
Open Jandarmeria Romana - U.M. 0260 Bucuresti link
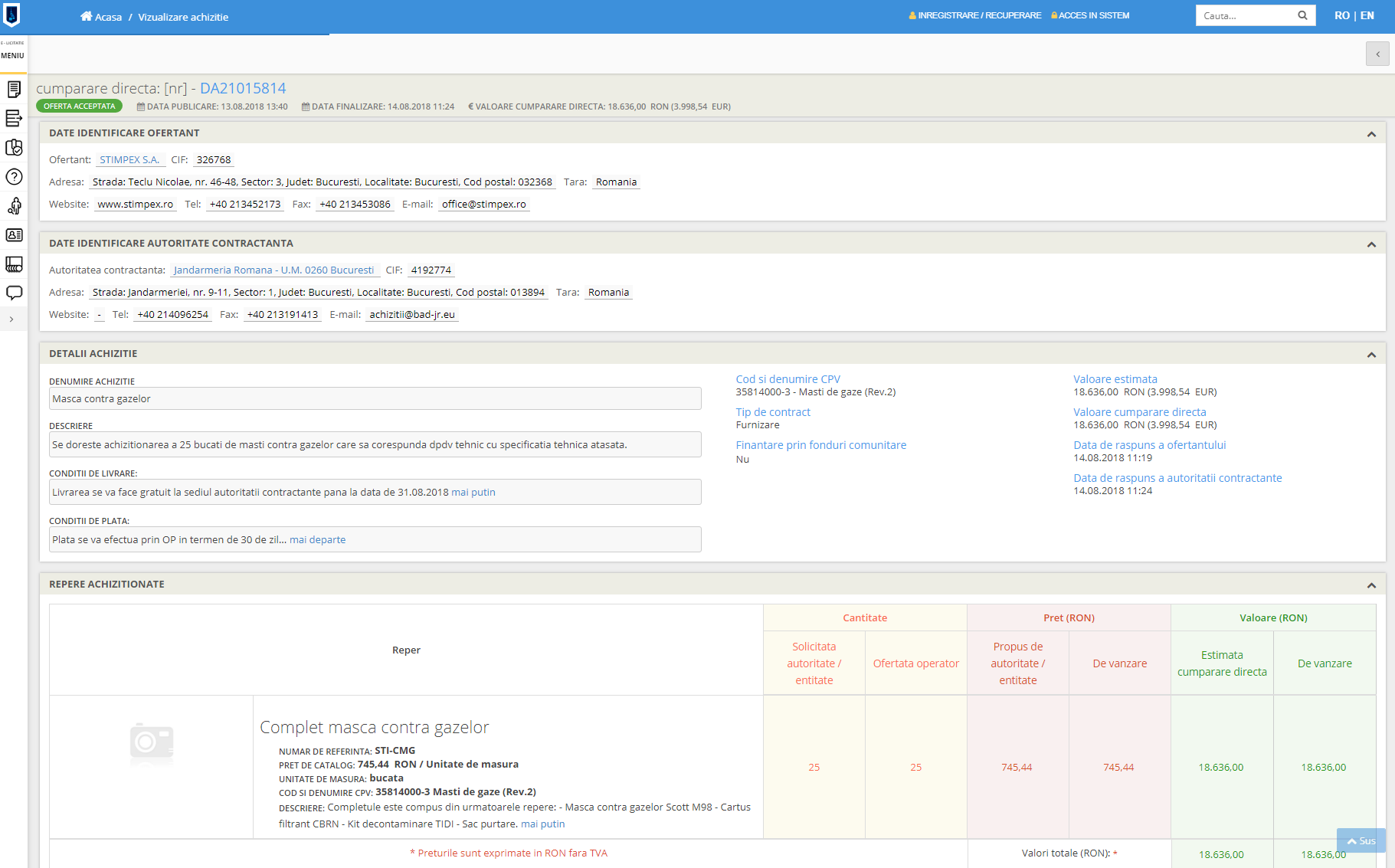(x=273, y=270)
